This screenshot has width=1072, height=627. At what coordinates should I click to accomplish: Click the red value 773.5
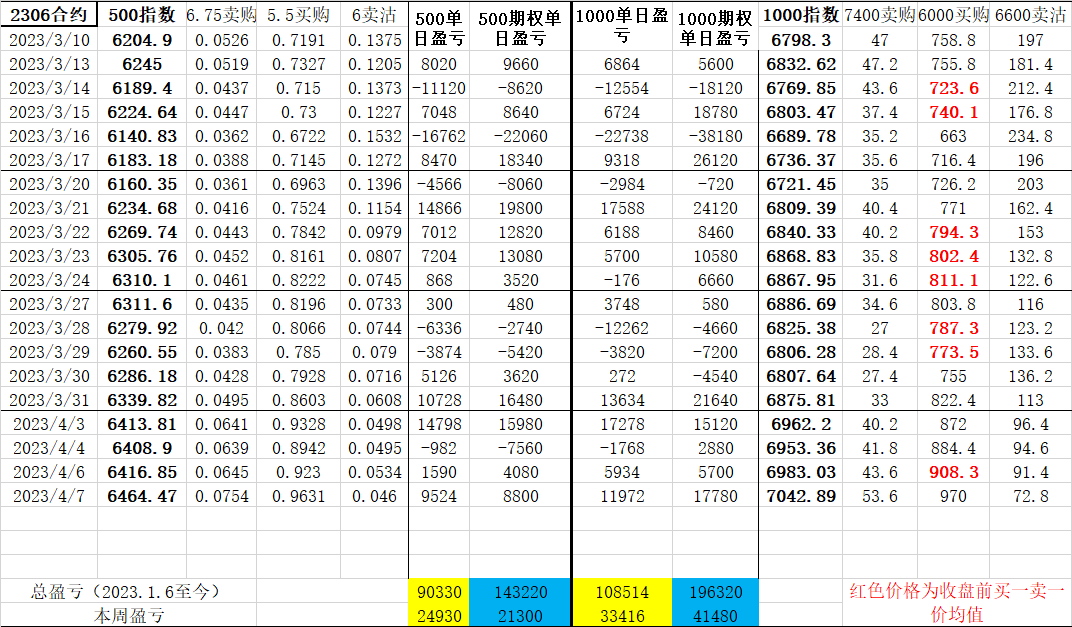tap(953, 352)
